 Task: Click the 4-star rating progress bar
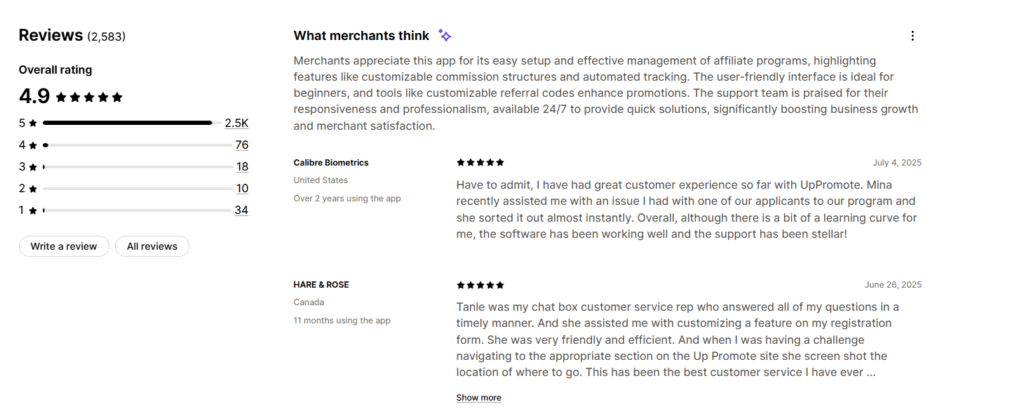[x=137, y=145]
